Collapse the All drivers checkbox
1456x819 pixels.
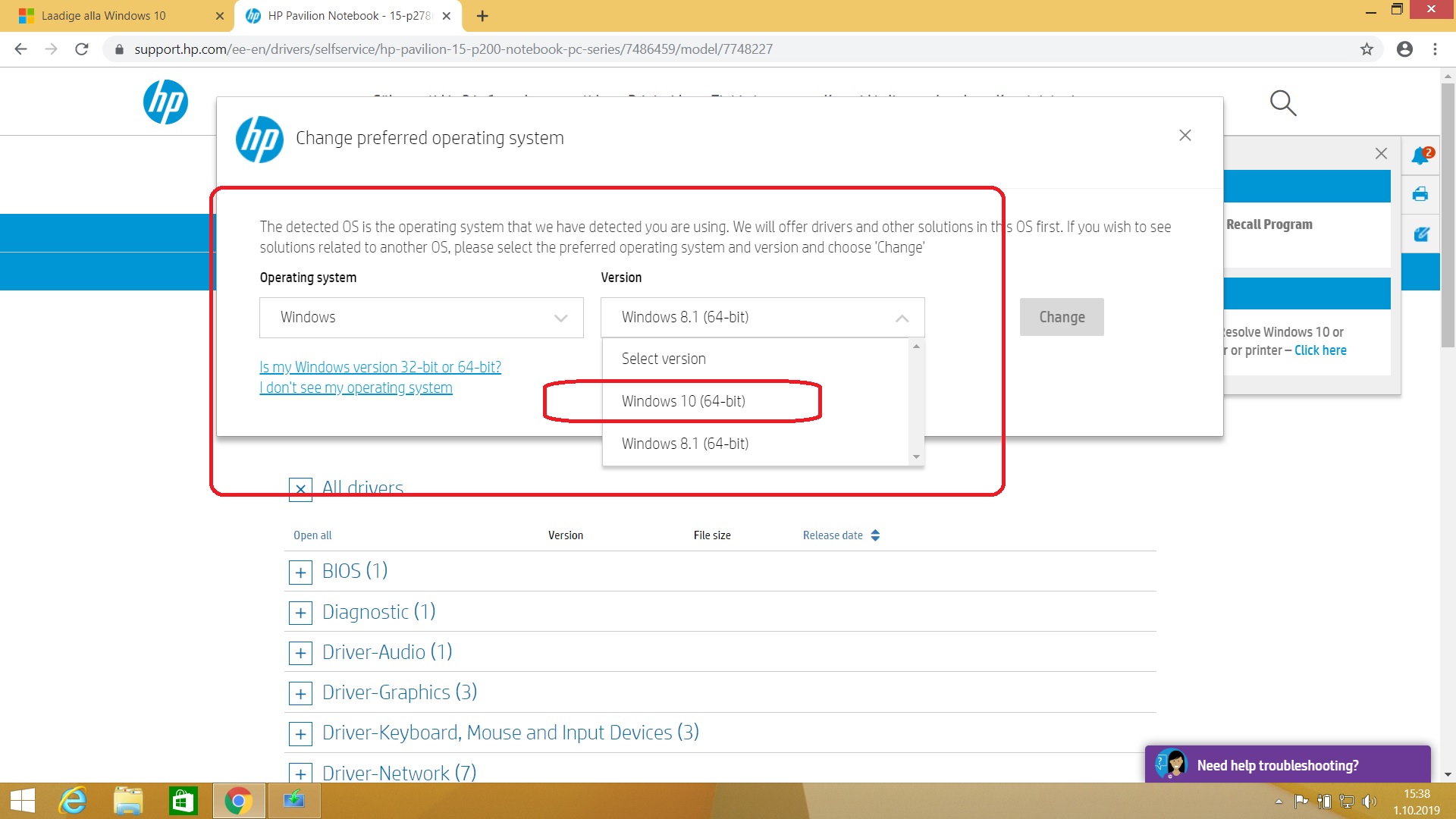coord(300,489)
